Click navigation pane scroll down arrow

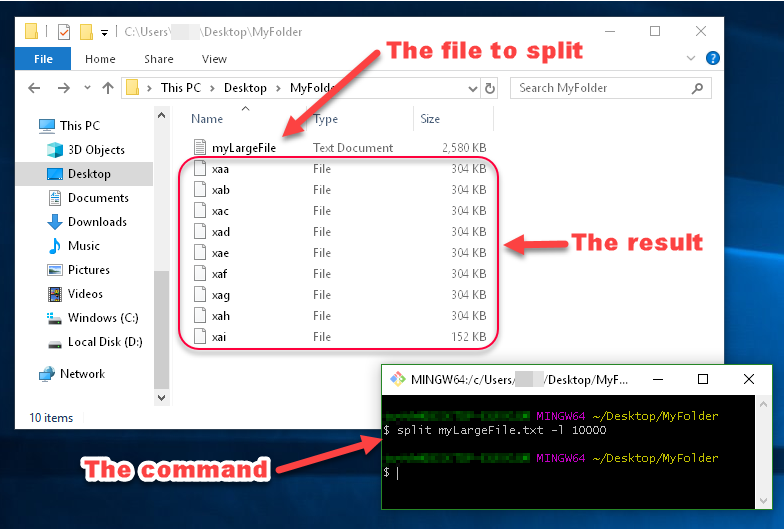point(161,398)
